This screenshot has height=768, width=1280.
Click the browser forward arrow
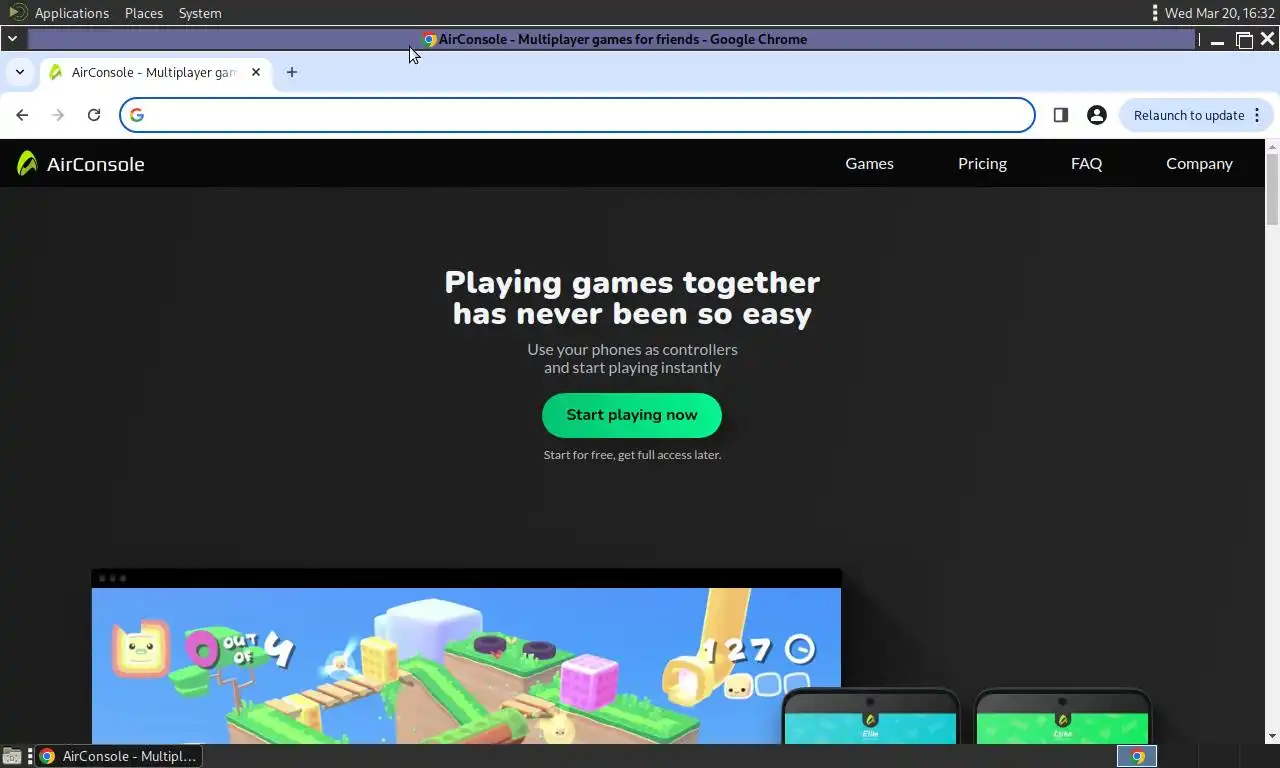click(x=58, y=115)
